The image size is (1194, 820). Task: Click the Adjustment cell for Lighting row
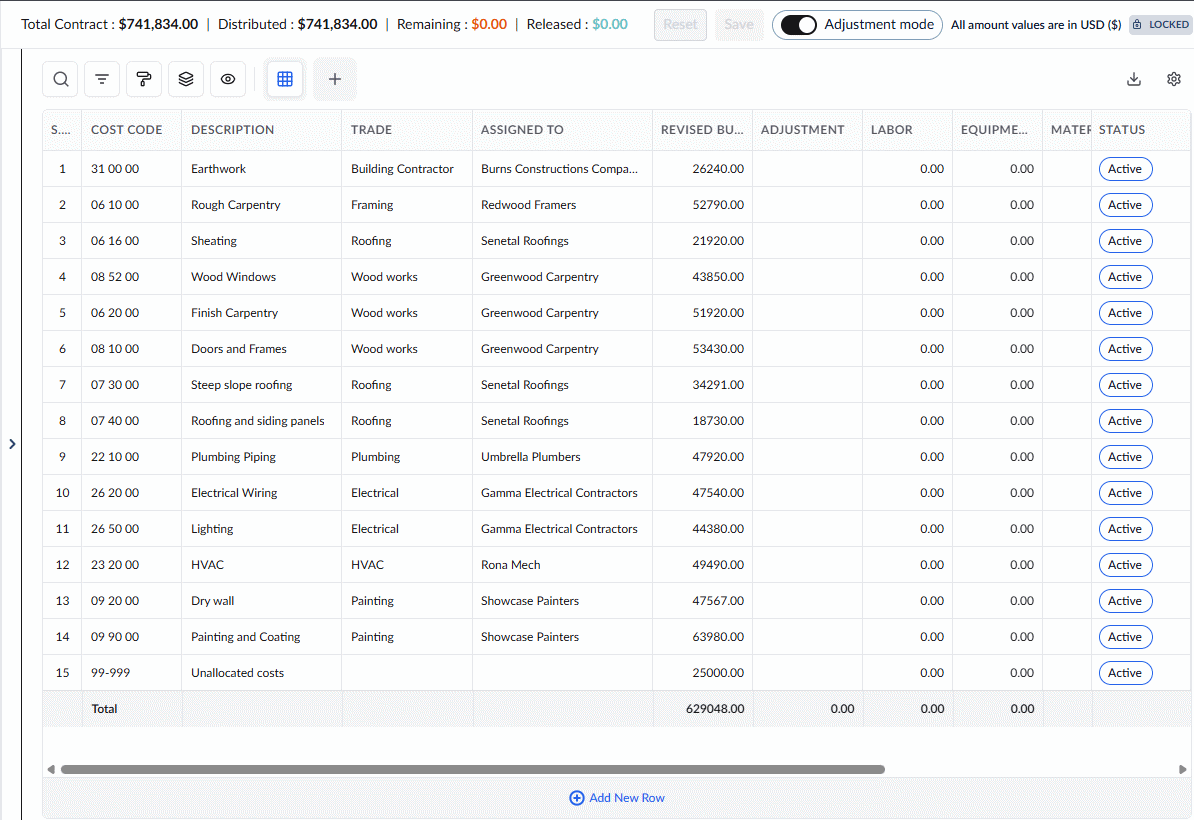[x=807, y=529]
